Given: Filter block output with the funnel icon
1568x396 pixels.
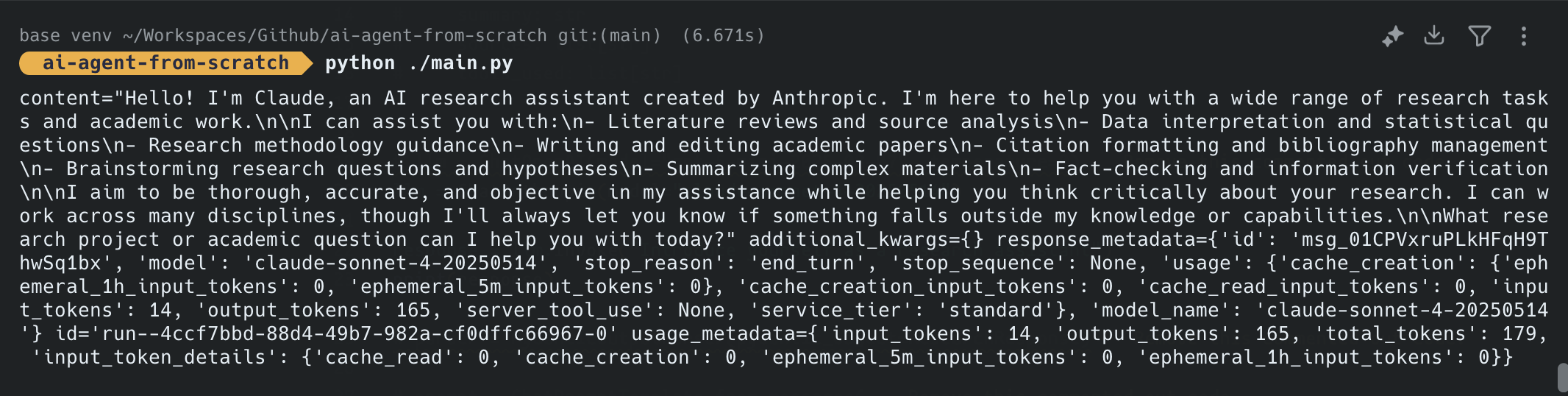Looking at the screenshot, I should pyautogui.click(x=1479, y=35).
